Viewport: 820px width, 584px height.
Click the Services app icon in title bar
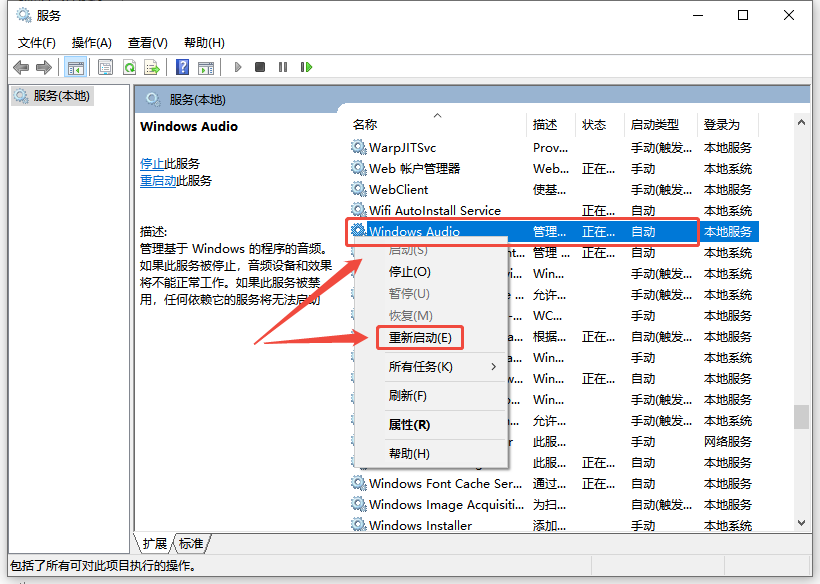[x=24, y=15]
